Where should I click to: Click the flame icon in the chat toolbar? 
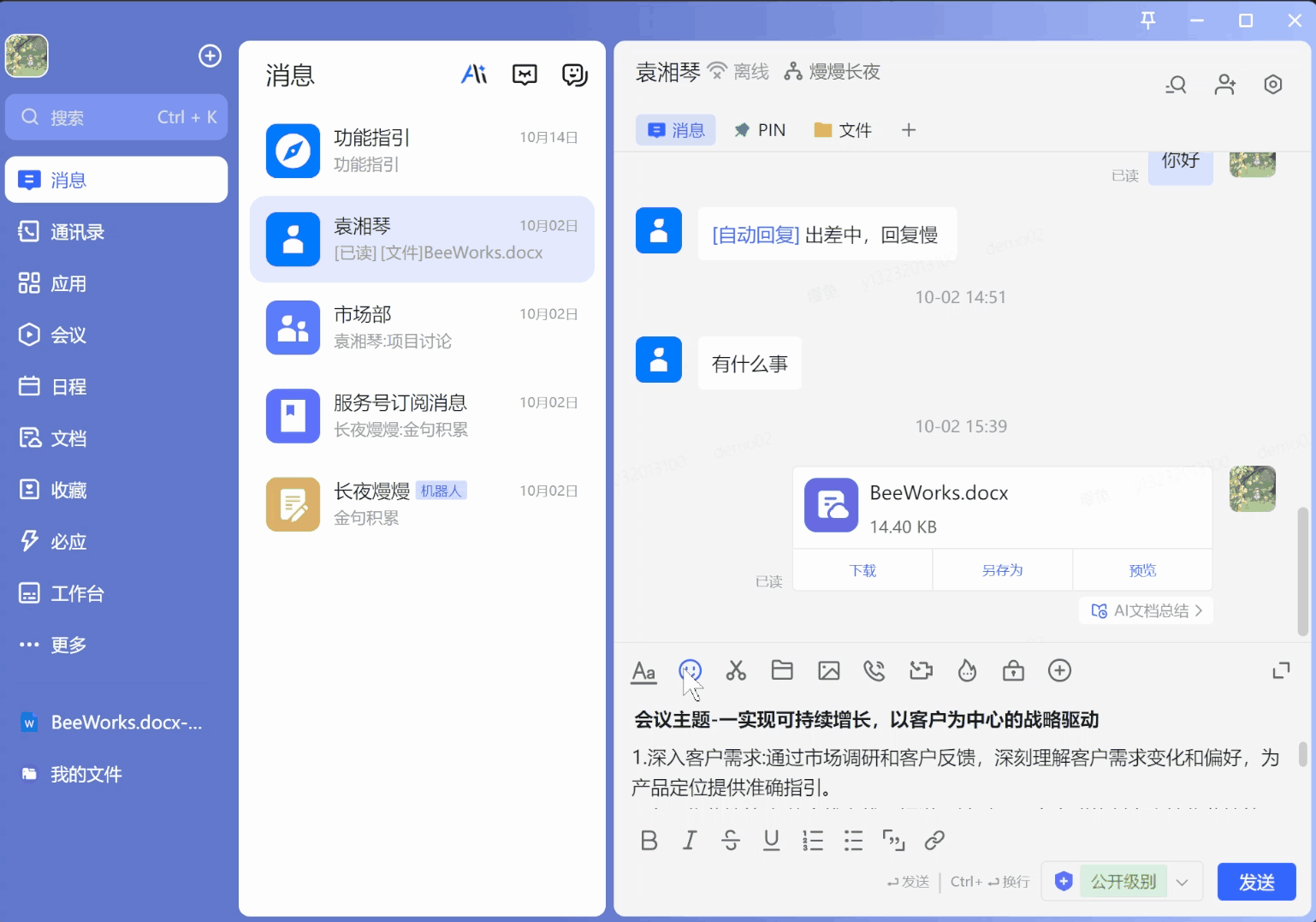967,670
